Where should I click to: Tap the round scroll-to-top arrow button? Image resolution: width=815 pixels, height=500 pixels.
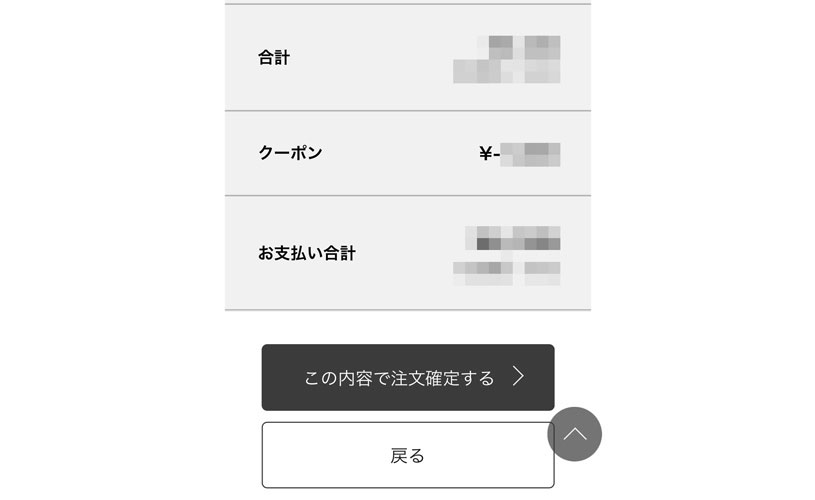tap(574, 434)
